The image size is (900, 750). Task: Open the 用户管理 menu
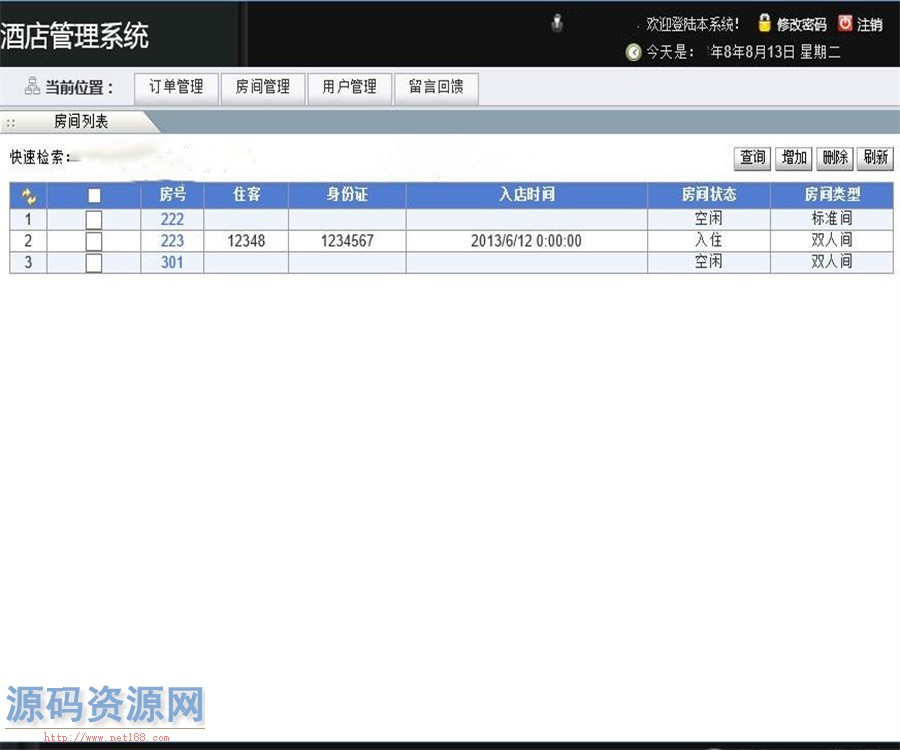(350, 87)
